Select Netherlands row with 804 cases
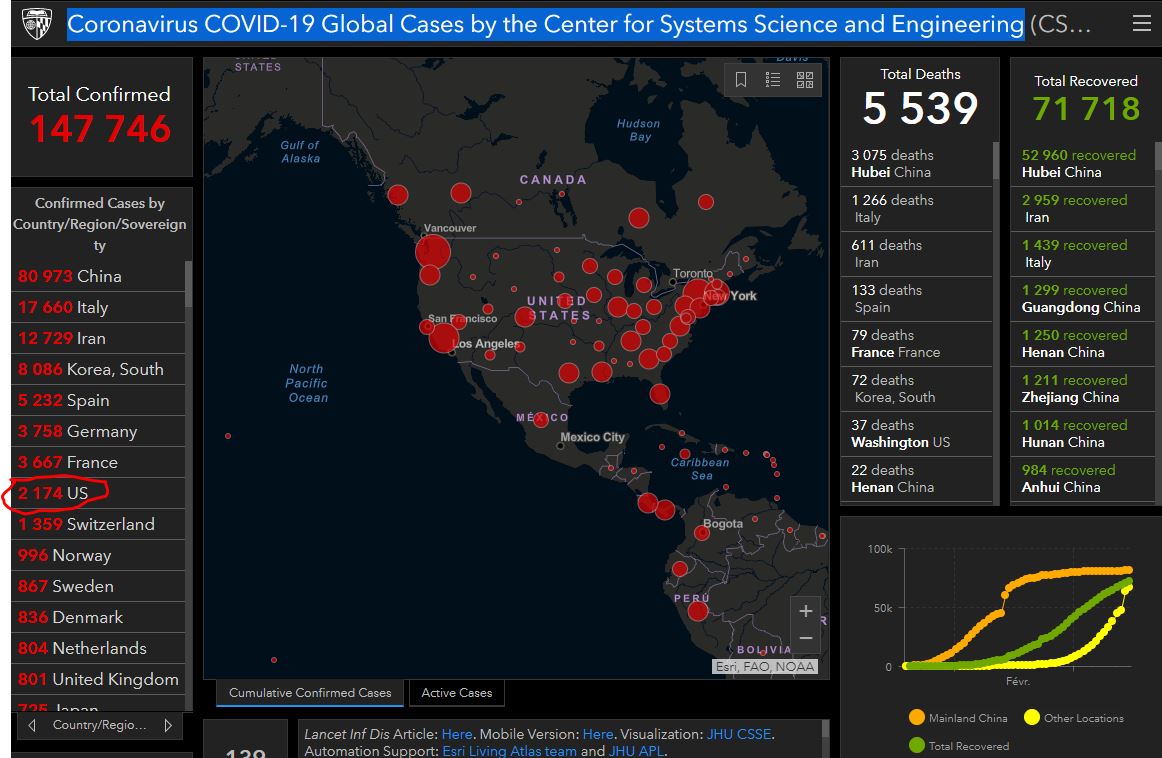This screenshot has height=758, width=1162. 98,648
